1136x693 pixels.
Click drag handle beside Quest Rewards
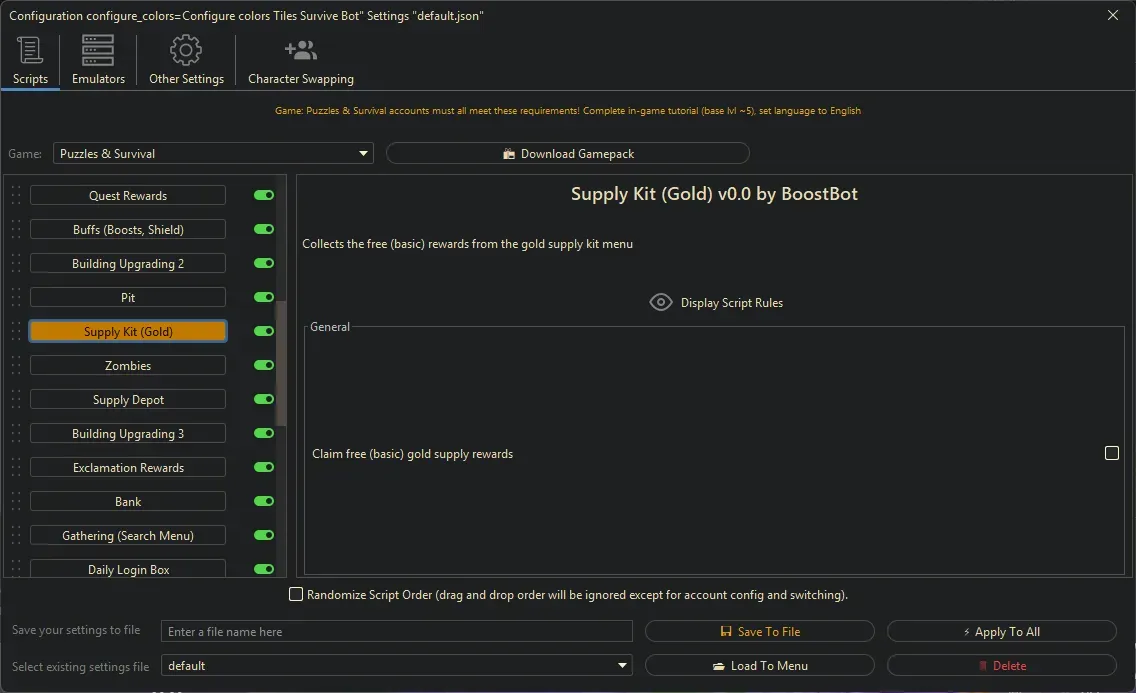click(x=15, y=196)
